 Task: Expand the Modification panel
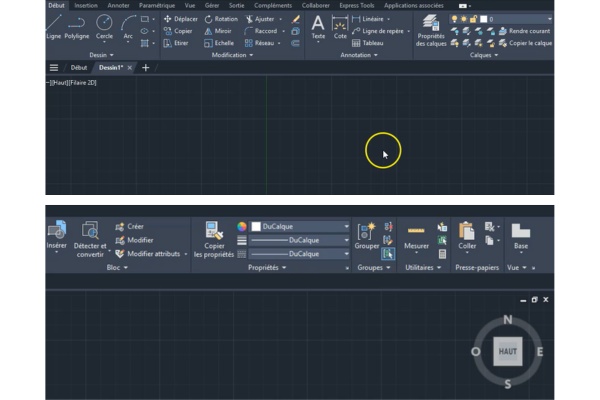point(232,55)
